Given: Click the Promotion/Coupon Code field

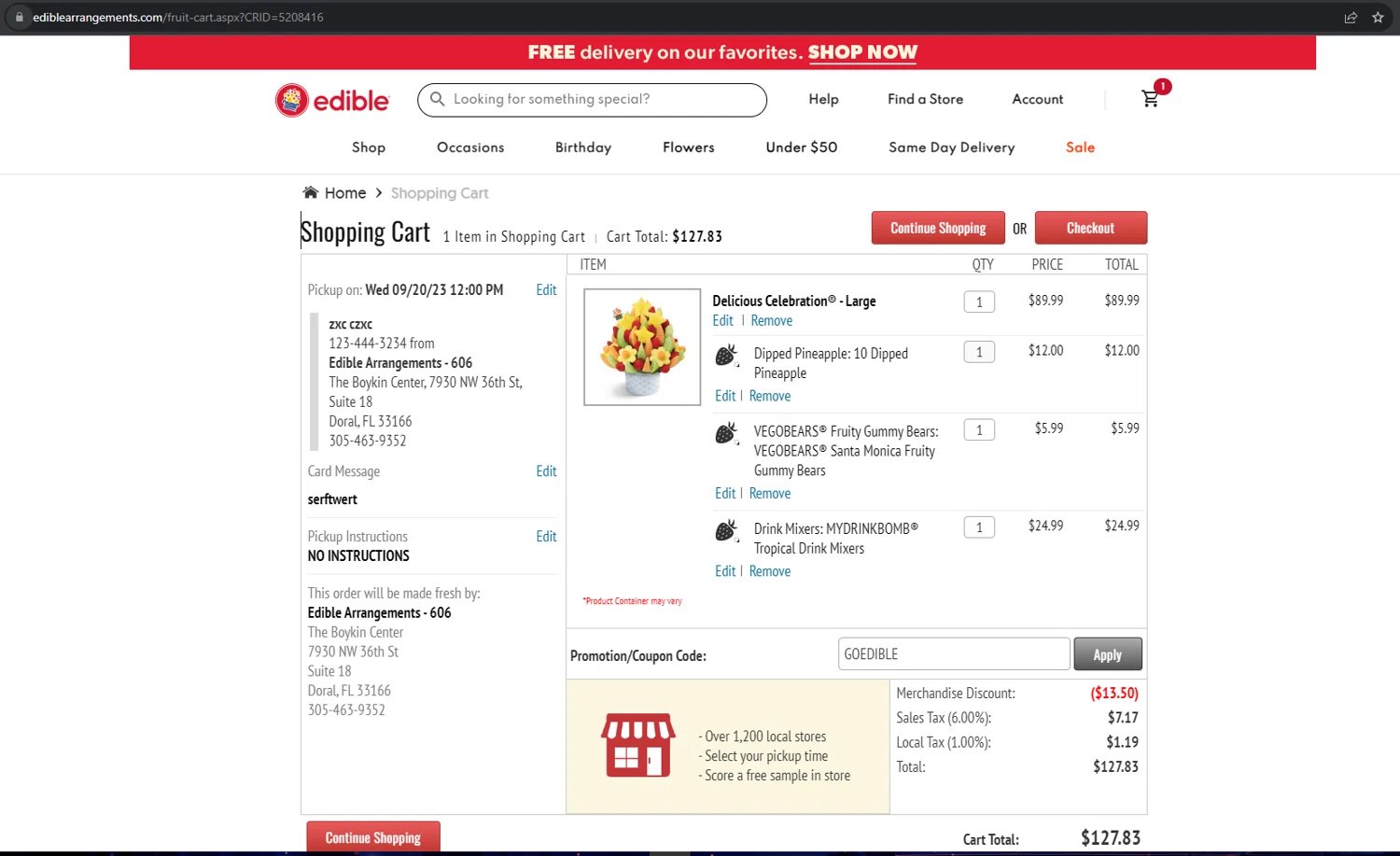Looking at the screenshot, I should click(954, 654).
